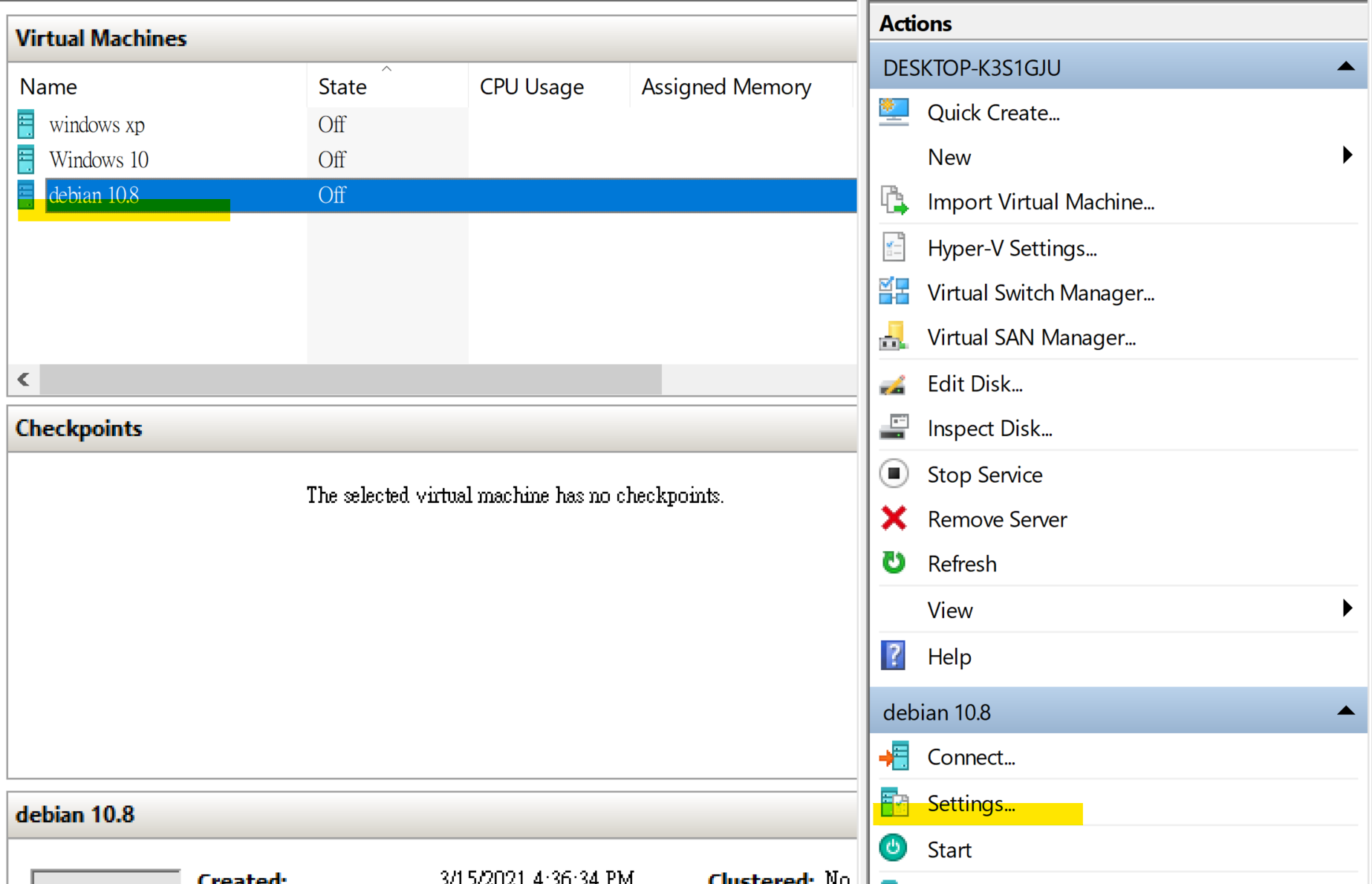Click the Settings icon under debian 10.8
This screenshot has width=1372, height=884.
click(894, 802)
